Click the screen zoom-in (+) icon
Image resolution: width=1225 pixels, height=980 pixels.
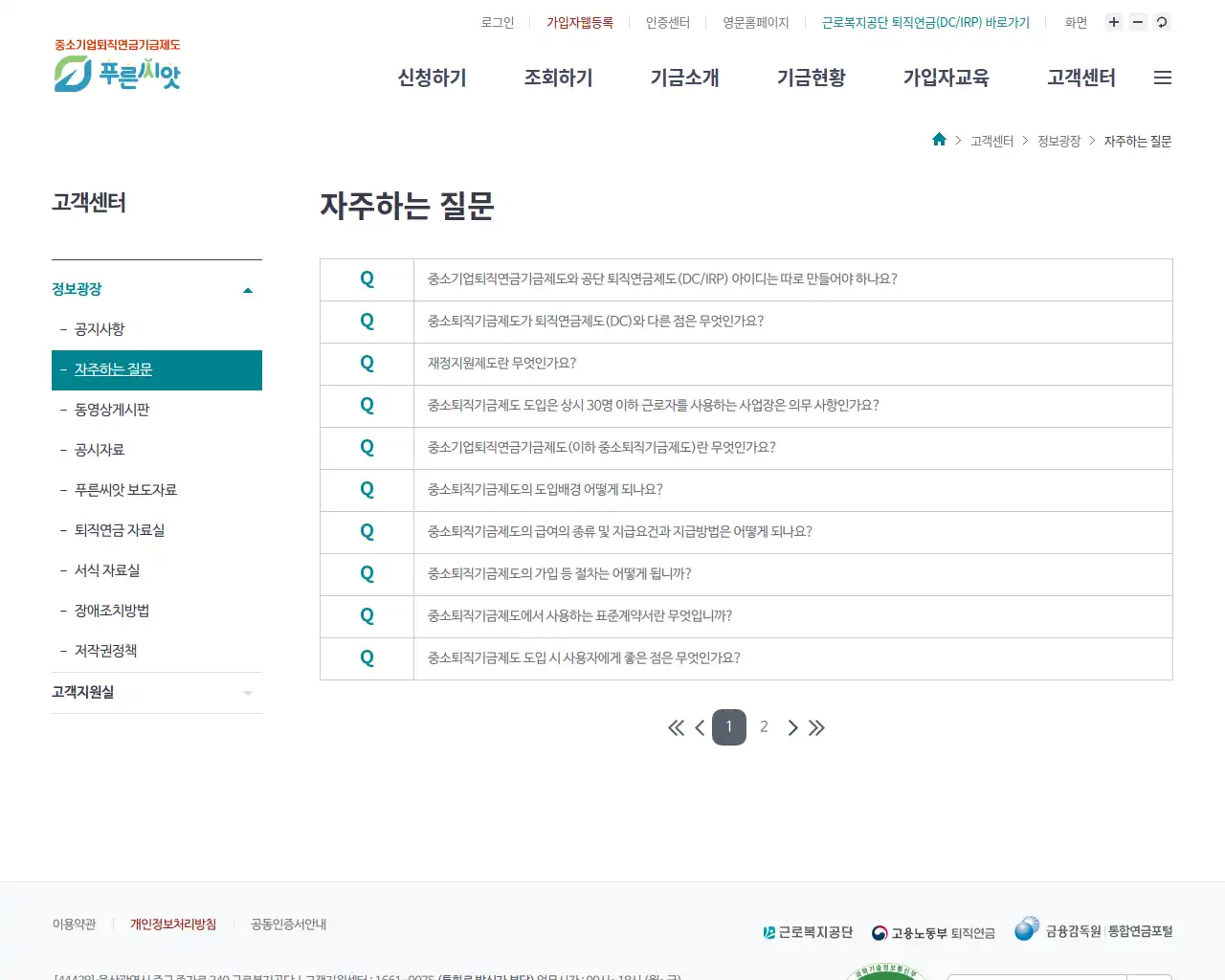coord(1113,21)
